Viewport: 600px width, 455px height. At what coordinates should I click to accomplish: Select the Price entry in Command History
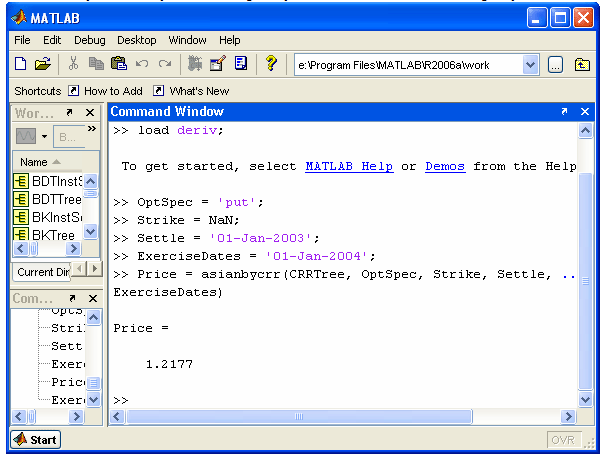click(68, 382)
